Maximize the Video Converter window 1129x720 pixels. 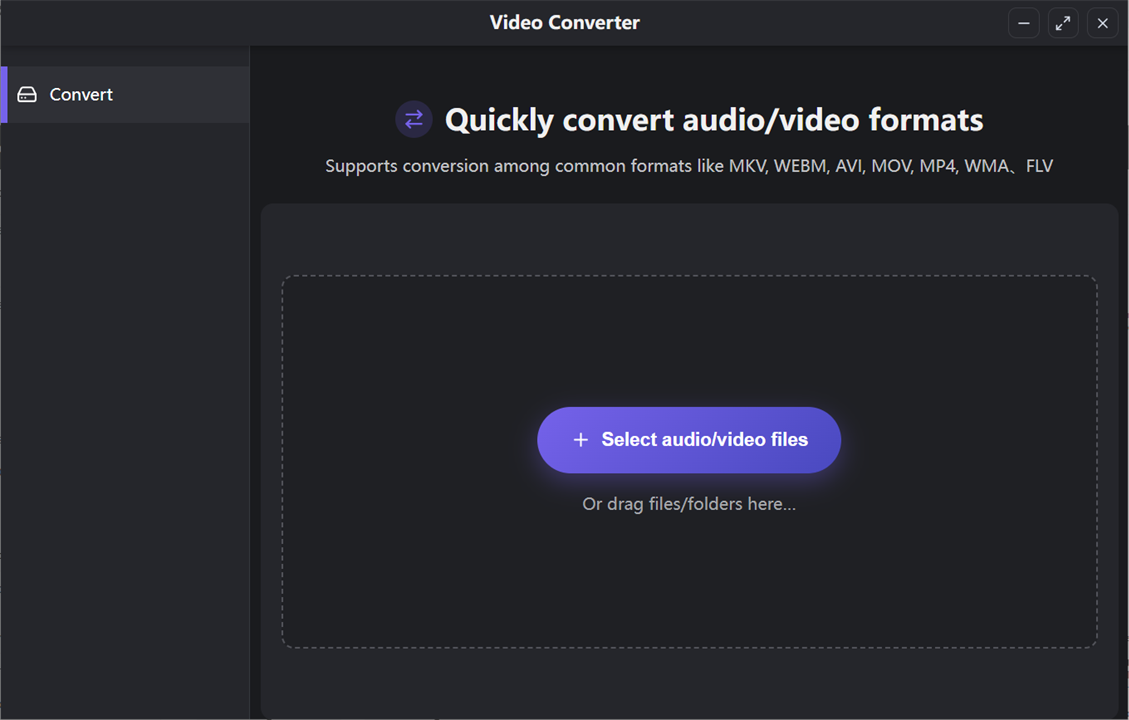click(1063, 23)
